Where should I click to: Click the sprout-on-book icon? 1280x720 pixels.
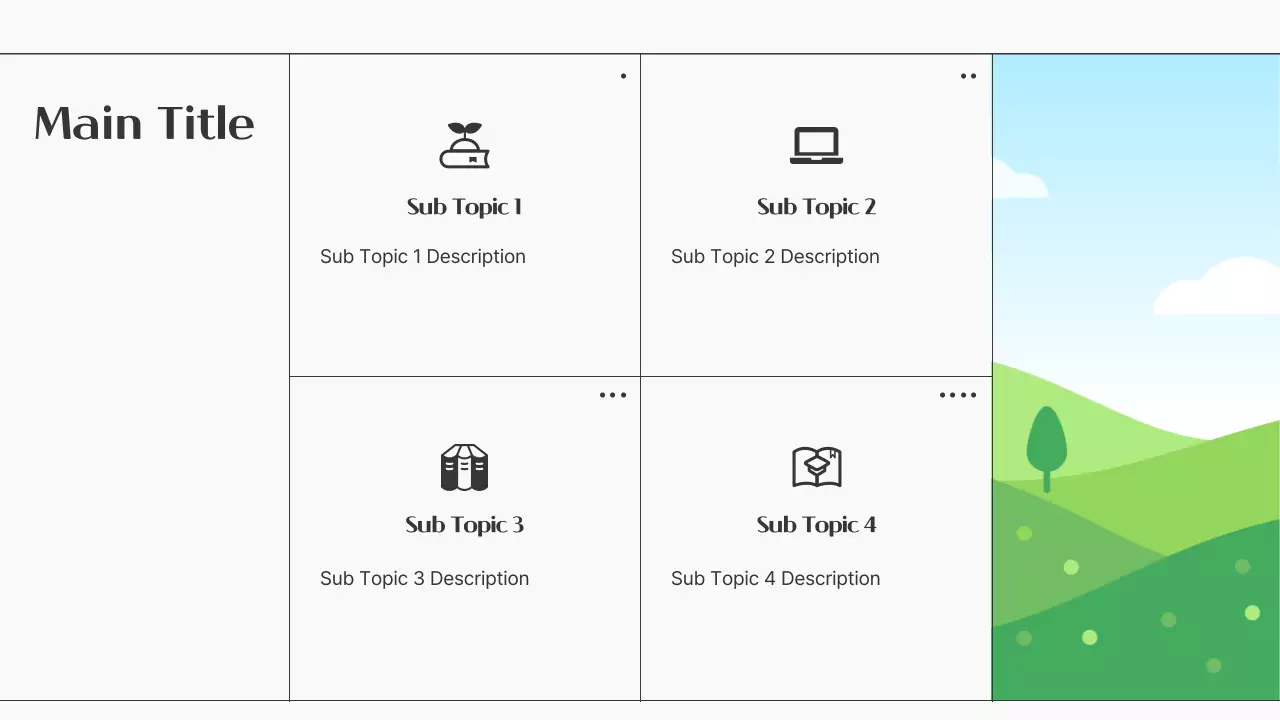pos(464,145)
